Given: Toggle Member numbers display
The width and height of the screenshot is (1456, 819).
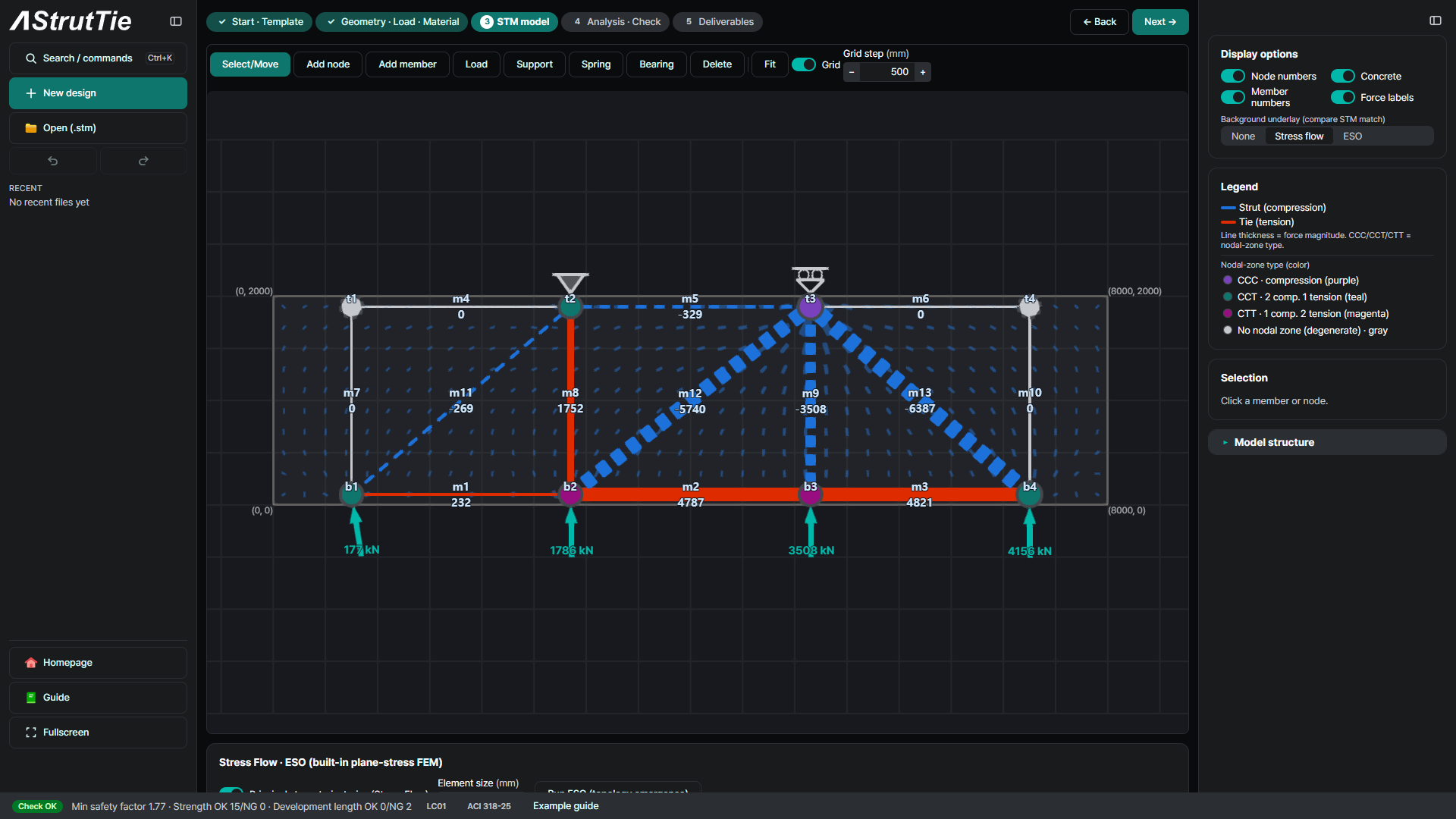Looking at the screenshot, I should click(1233, 97).
